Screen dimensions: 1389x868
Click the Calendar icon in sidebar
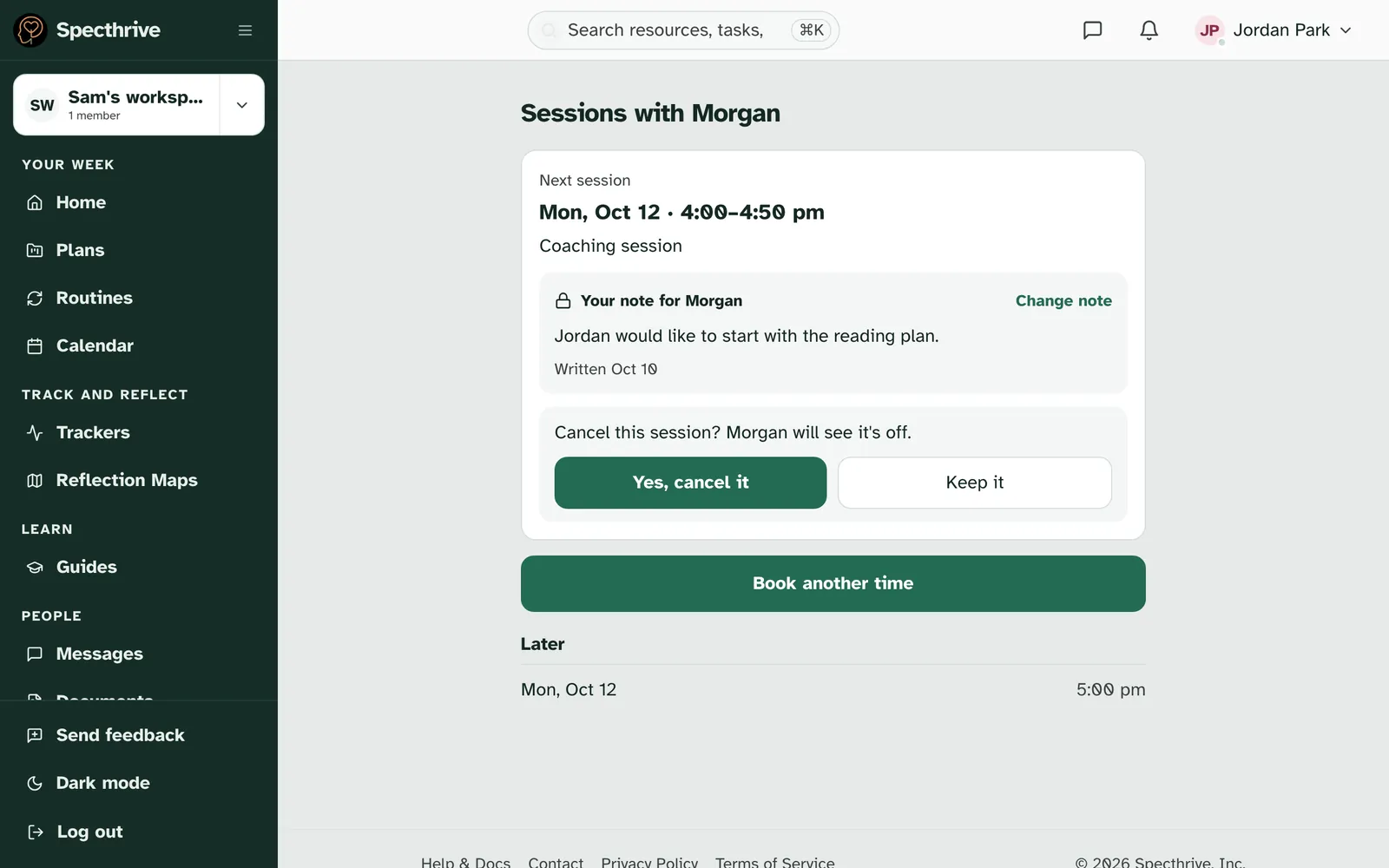(35, 345)
